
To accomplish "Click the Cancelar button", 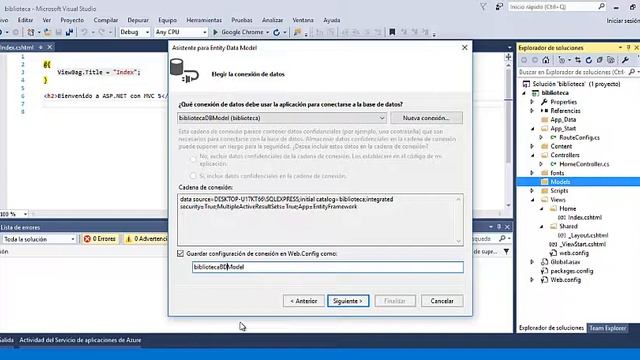I will (x=442, y=301).
